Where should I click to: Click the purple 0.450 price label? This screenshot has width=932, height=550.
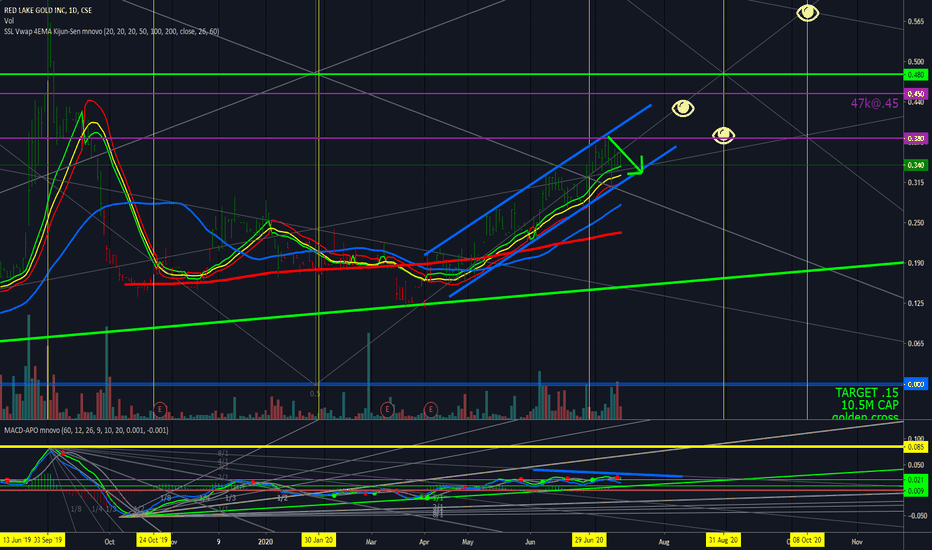click(x=915, y=94)
